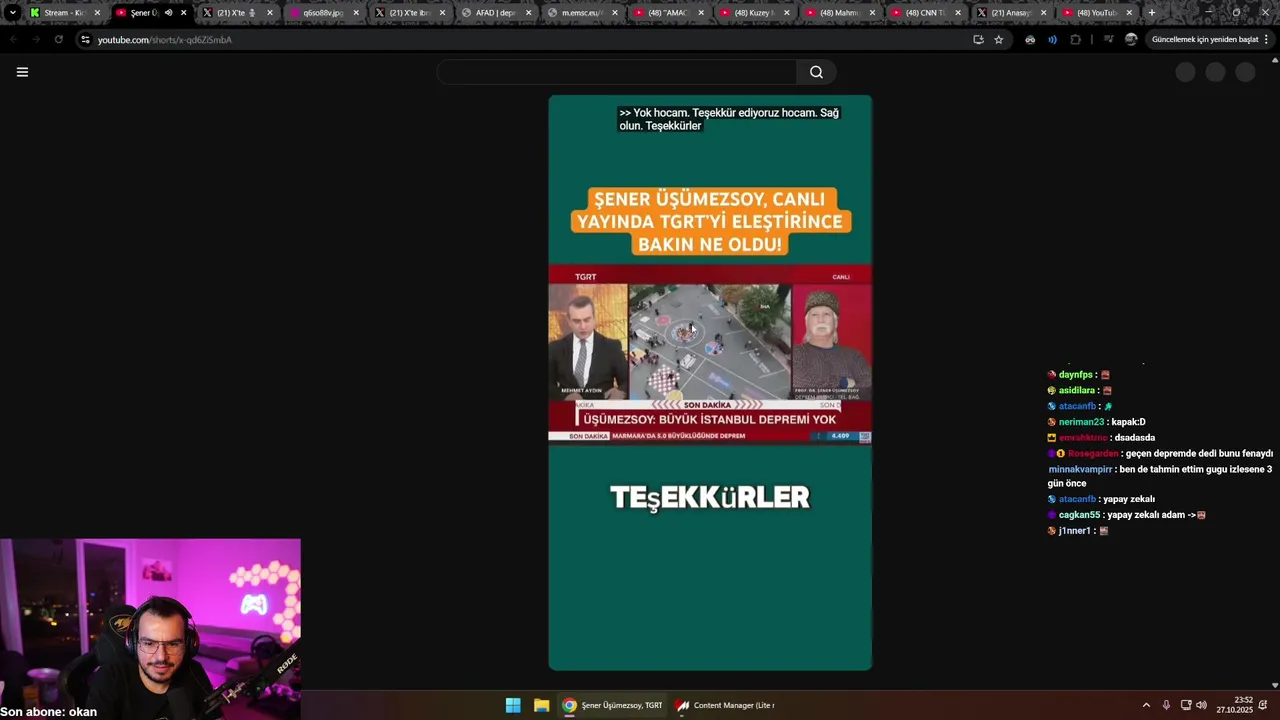Open the Windows Start menu

(x=513, y=705)
